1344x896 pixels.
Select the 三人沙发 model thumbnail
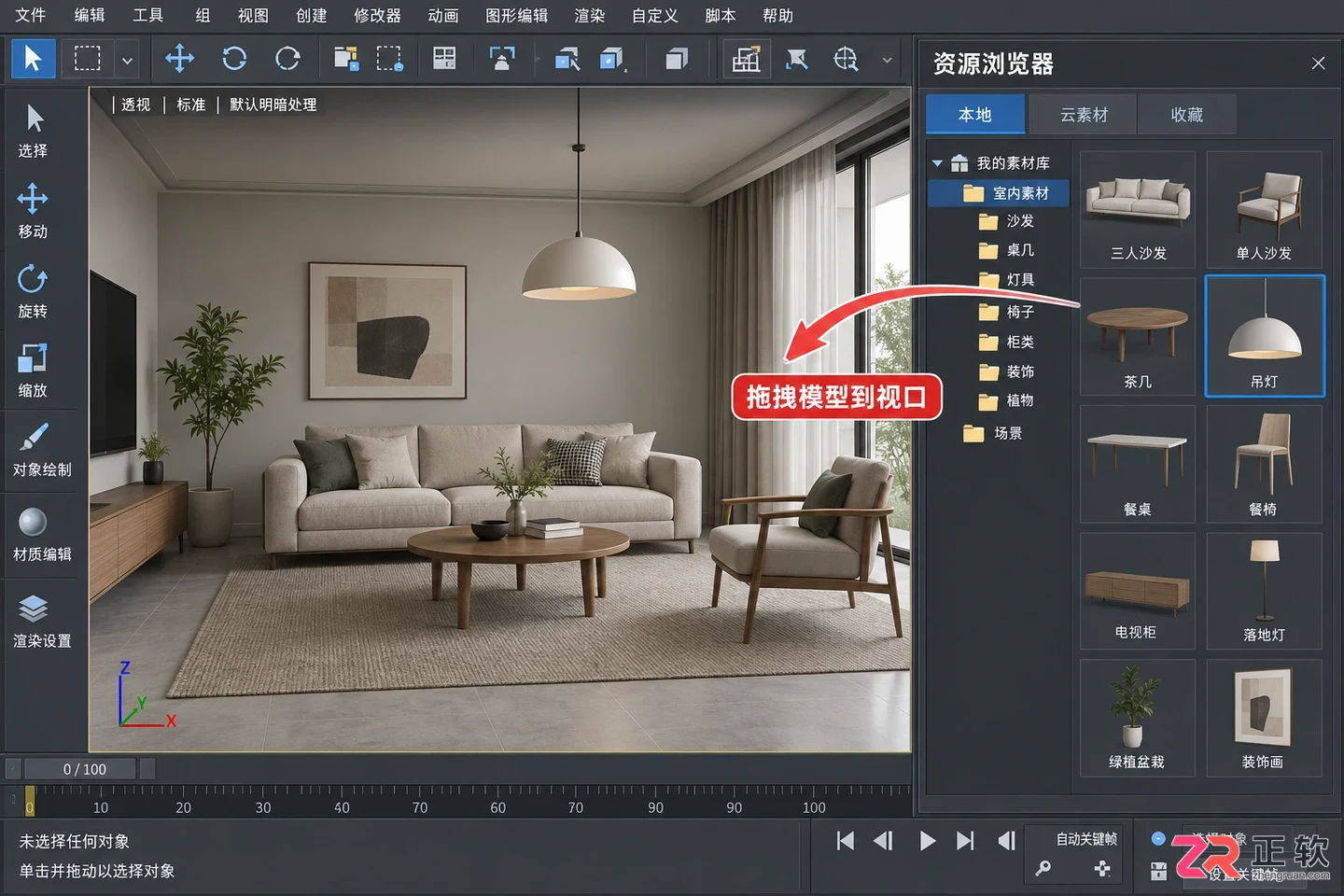click(1138, 210)
